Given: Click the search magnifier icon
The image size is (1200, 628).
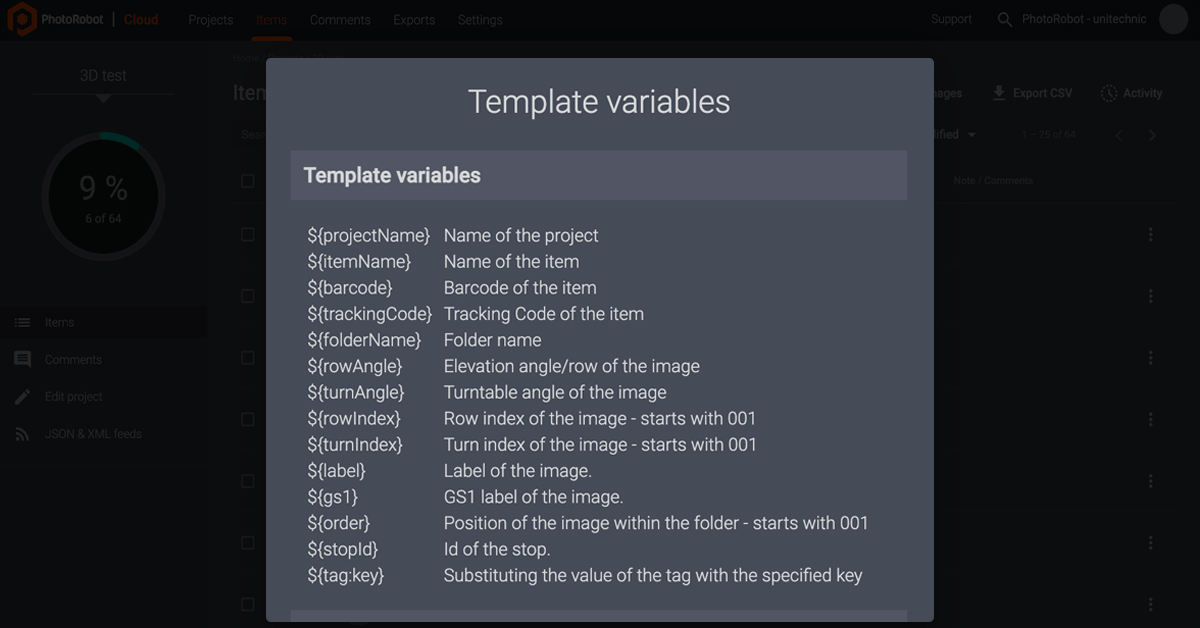Looking at the screenshot, I should pyautogui.click(x=1004, y=20).
